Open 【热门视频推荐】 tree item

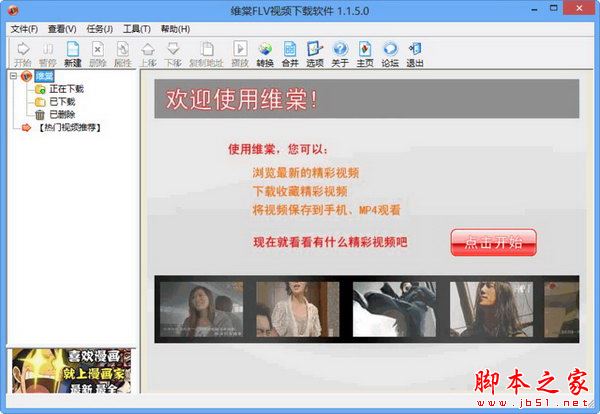[x=70, y=127]
